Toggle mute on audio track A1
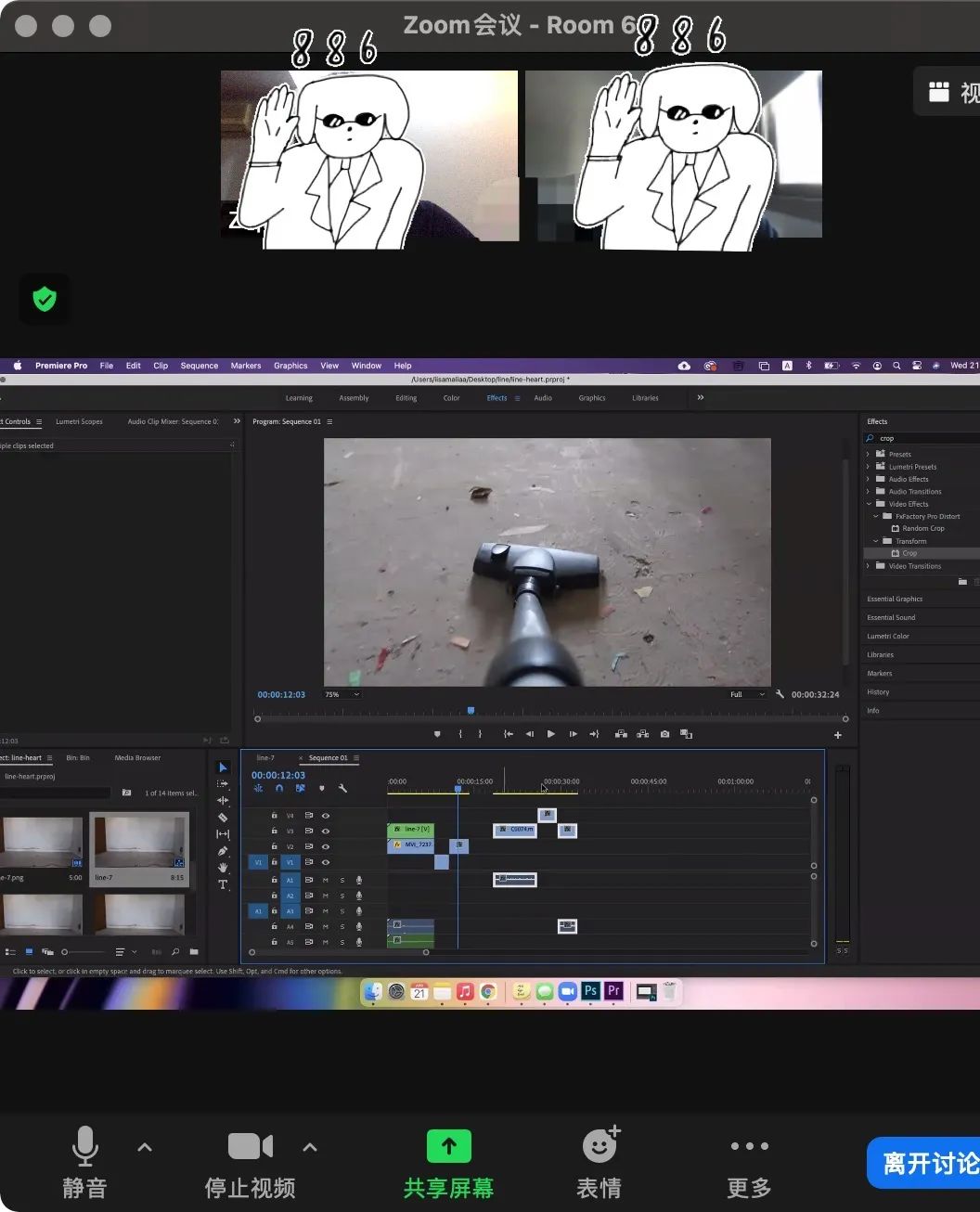 (326, 880)
